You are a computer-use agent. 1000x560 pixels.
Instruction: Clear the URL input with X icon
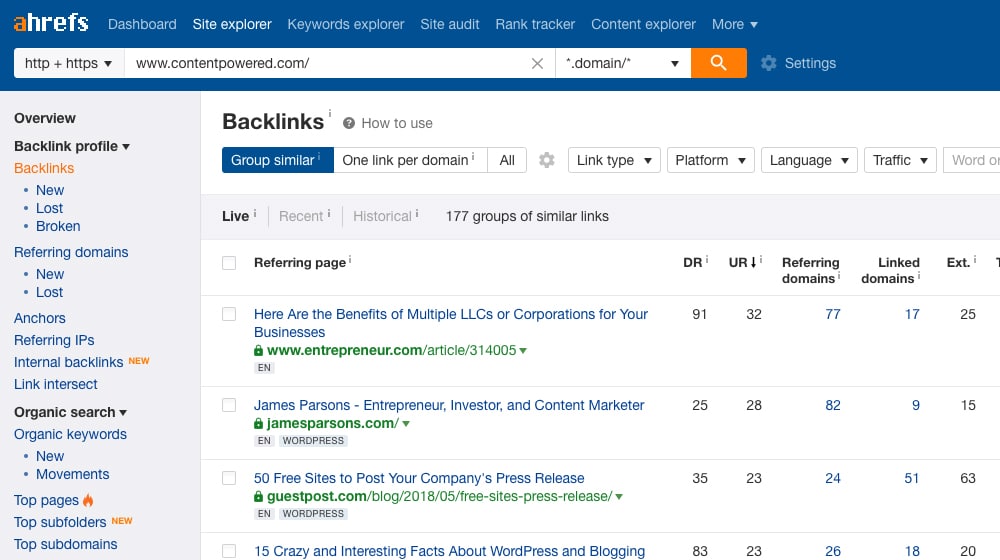tap(538, 63)
